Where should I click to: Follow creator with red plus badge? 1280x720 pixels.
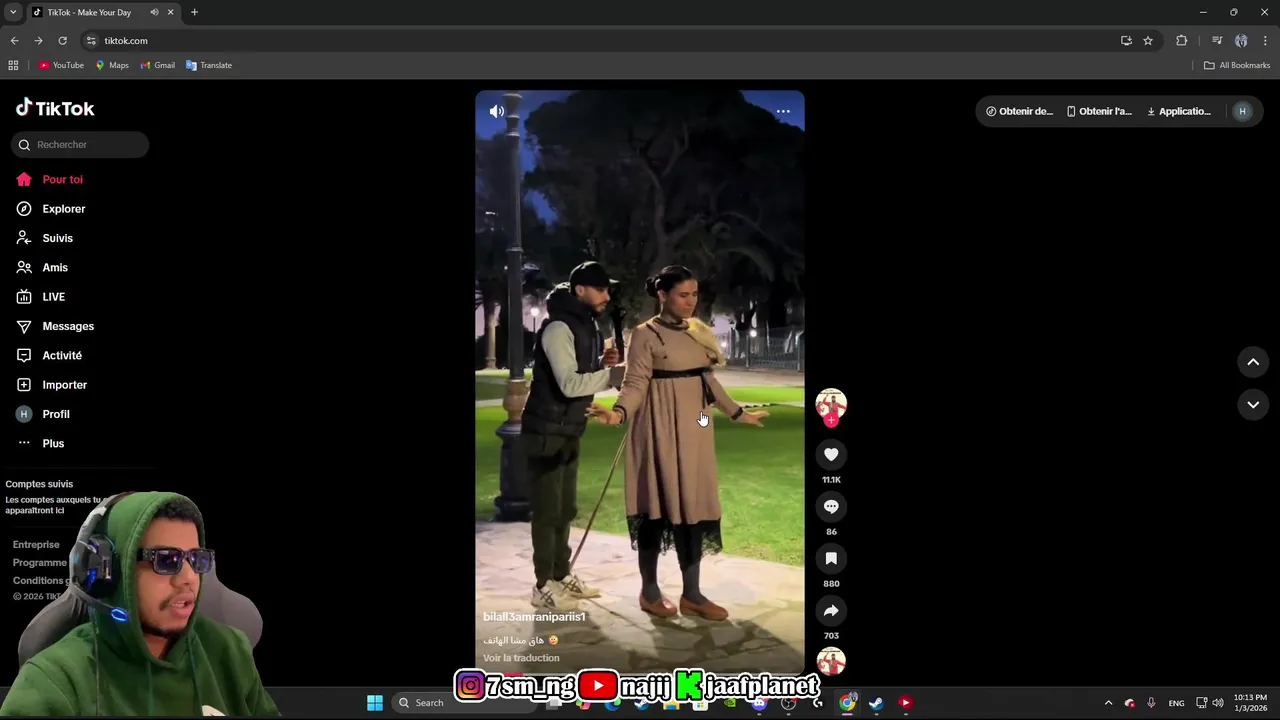click(x=831, y=421)
